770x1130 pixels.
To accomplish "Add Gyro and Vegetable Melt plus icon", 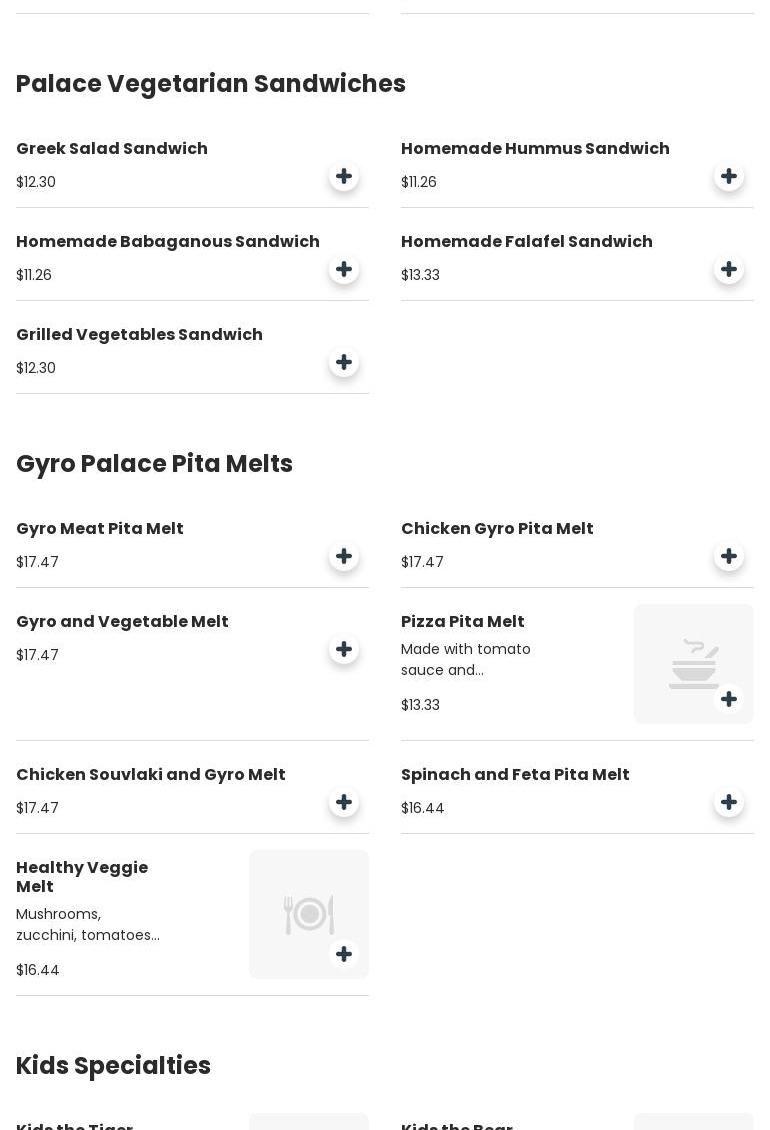I will [344, 649].
